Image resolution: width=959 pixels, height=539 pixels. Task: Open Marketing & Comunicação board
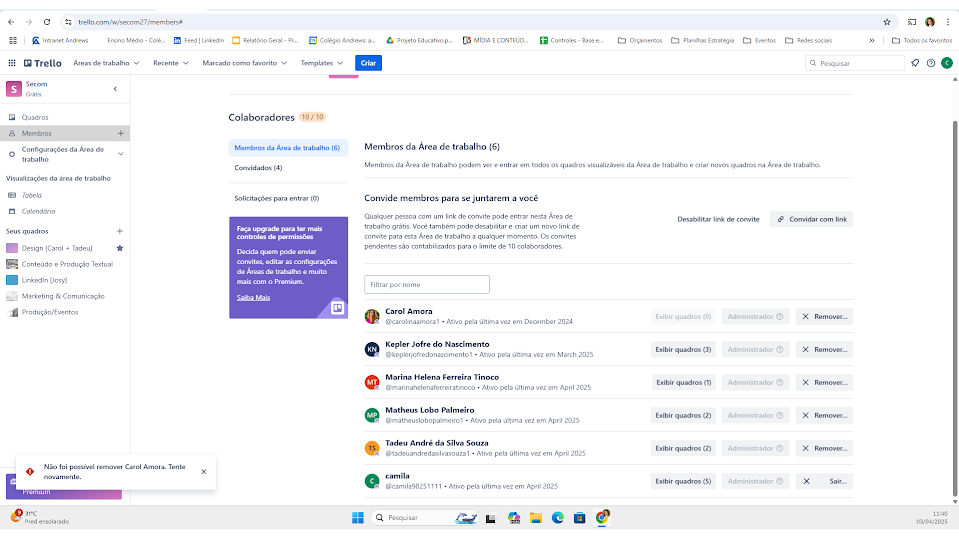coord(65,296)
